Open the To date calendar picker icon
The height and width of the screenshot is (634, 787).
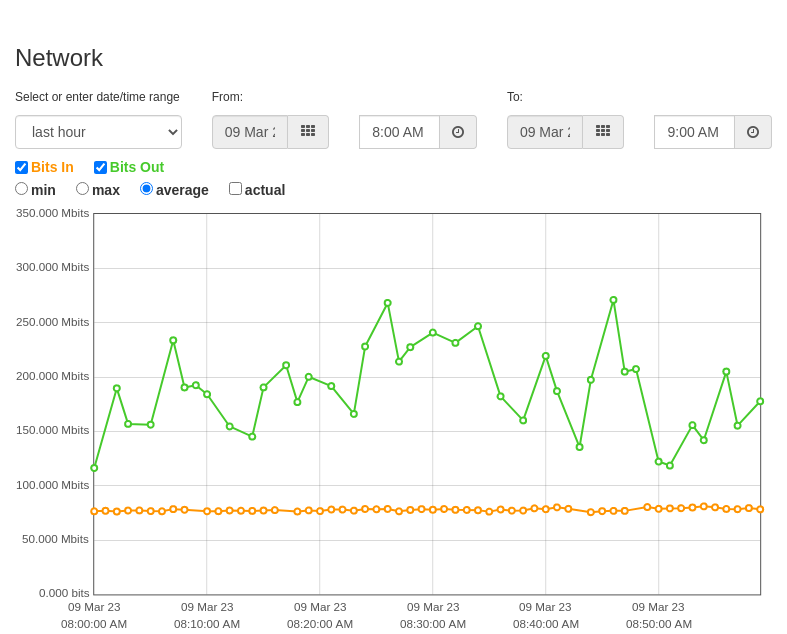tap(603, 132)
